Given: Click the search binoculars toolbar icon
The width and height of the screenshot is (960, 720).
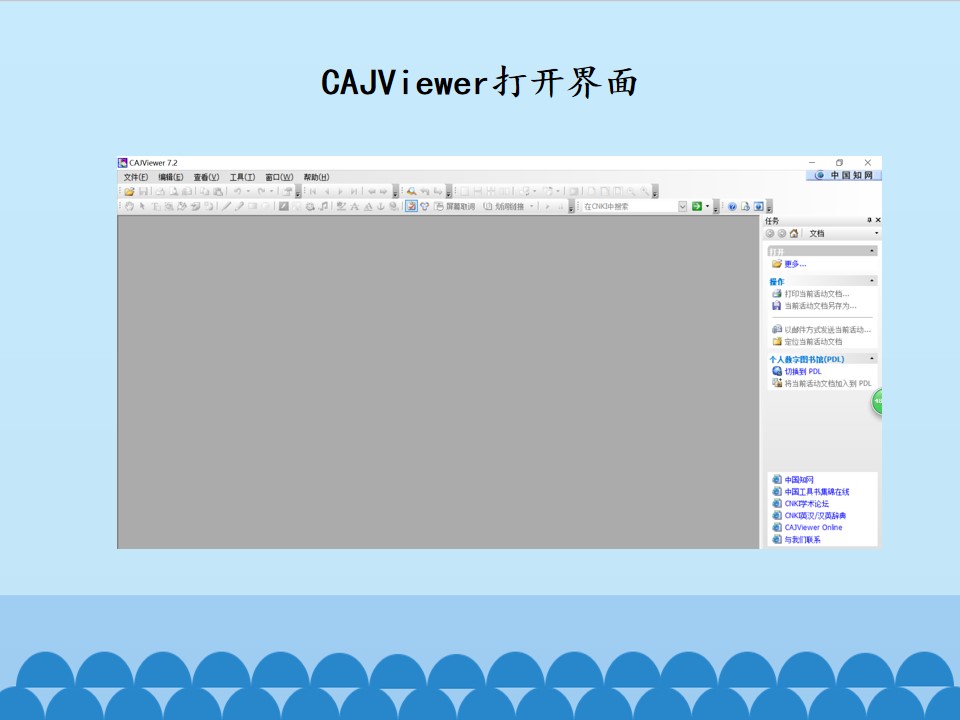Looking at the screenshot, I should tap(411, 192).
